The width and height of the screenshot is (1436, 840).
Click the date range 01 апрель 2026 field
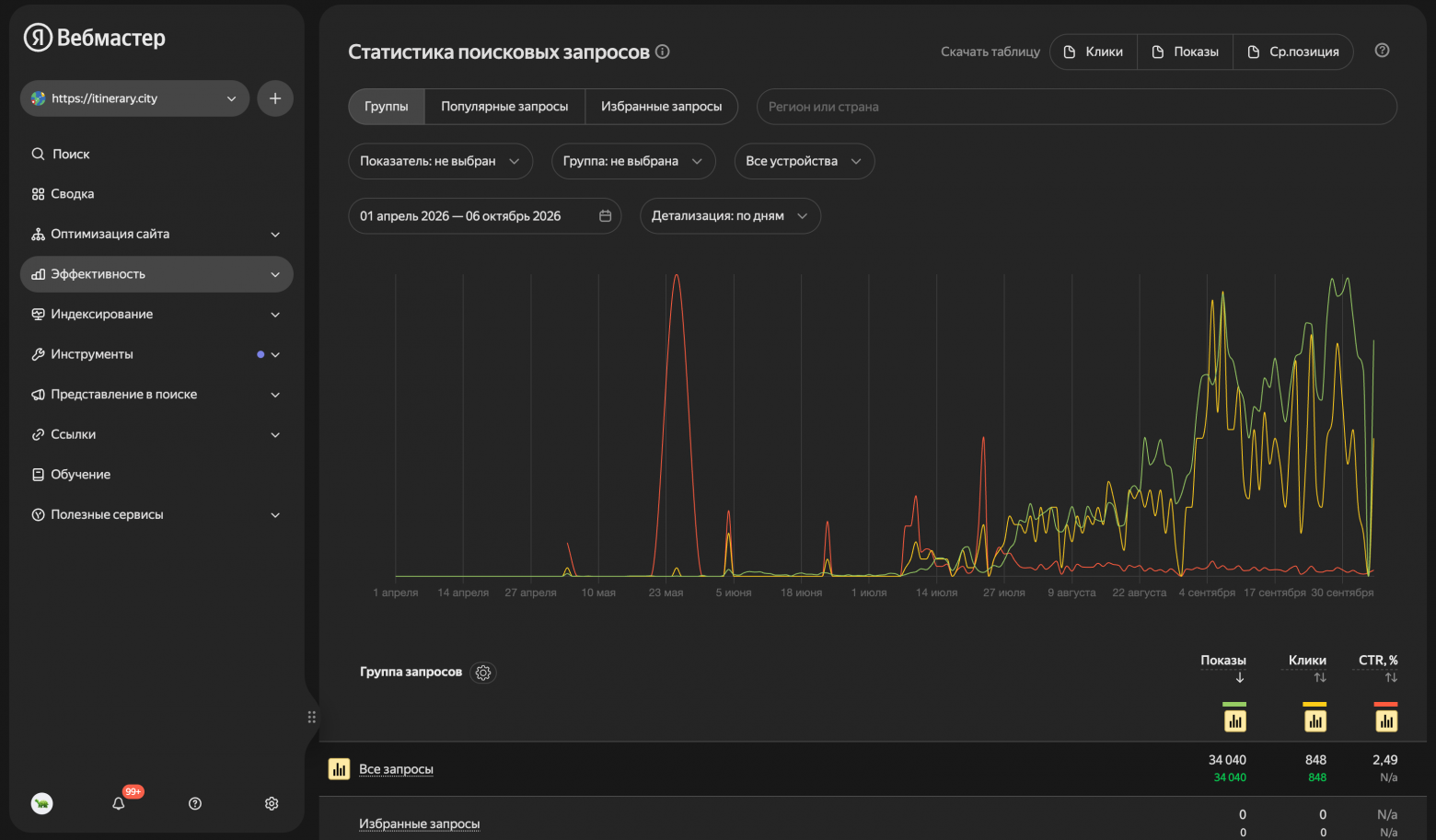(x=484, y=216)
